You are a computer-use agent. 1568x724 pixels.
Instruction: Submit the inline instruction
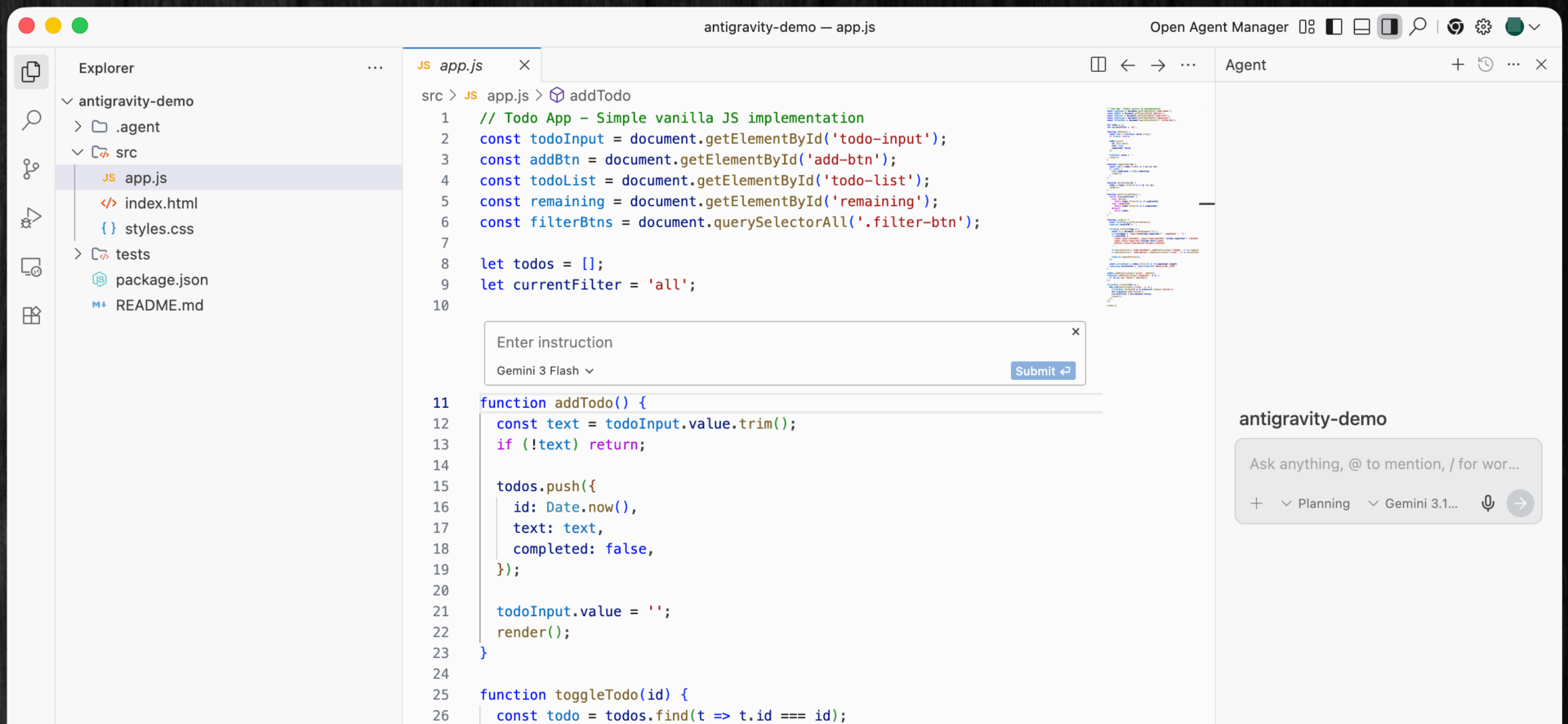pos(1042,371)
